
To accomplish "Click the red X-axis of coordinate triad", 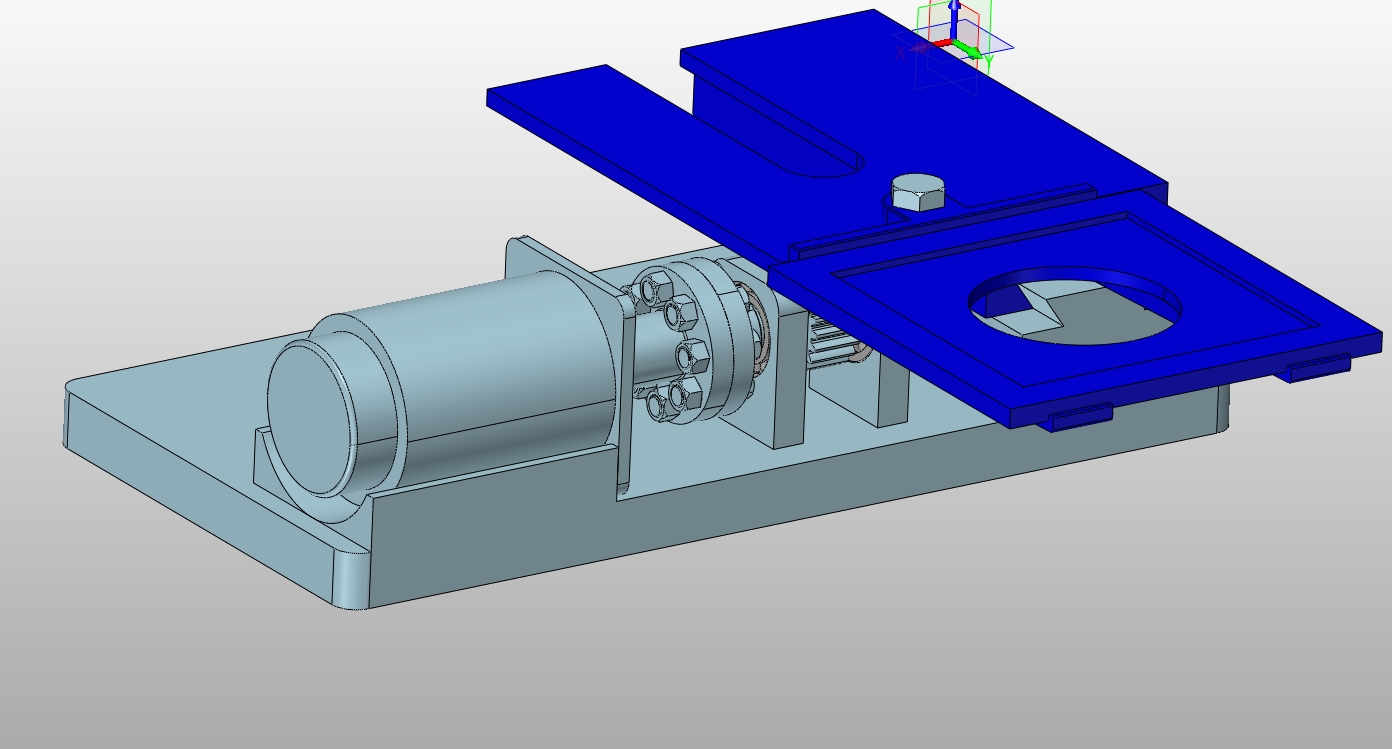I will pos(940,43).
